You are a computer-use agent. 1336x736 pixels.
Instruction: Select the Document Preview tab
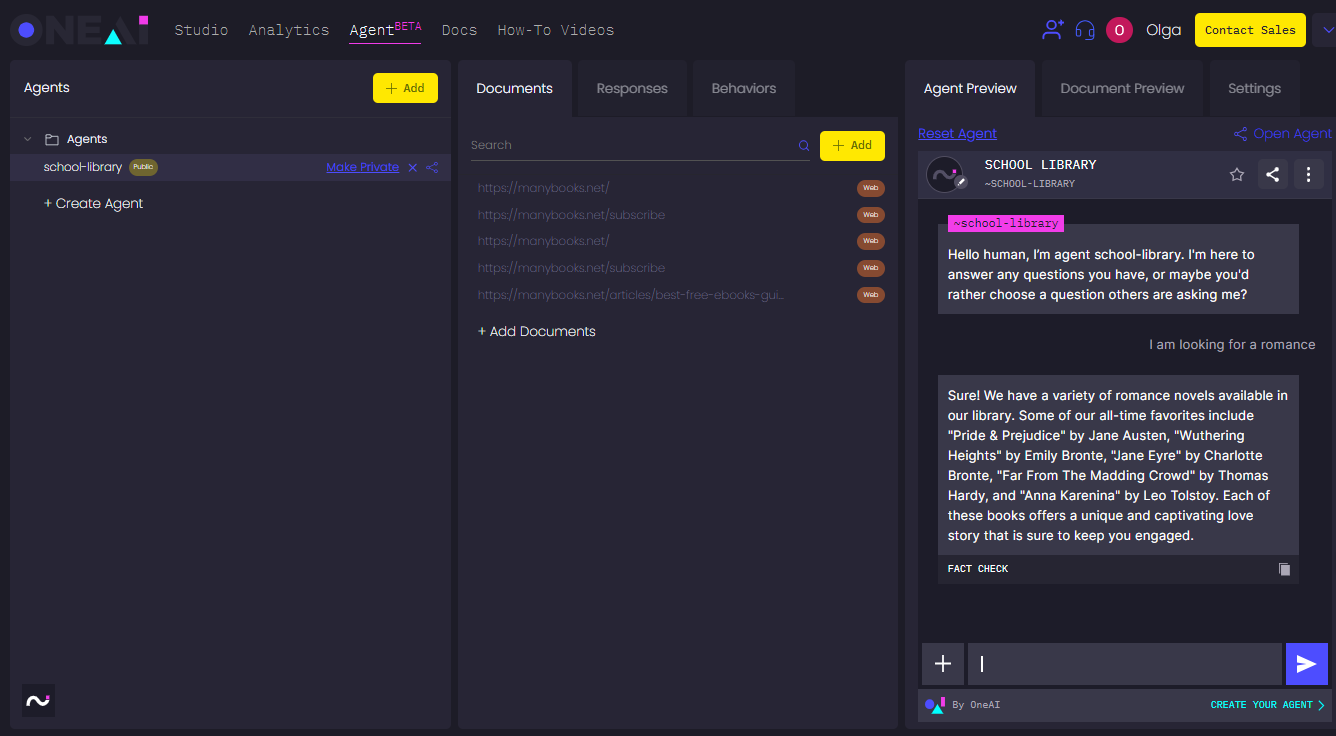[1122, 88]
